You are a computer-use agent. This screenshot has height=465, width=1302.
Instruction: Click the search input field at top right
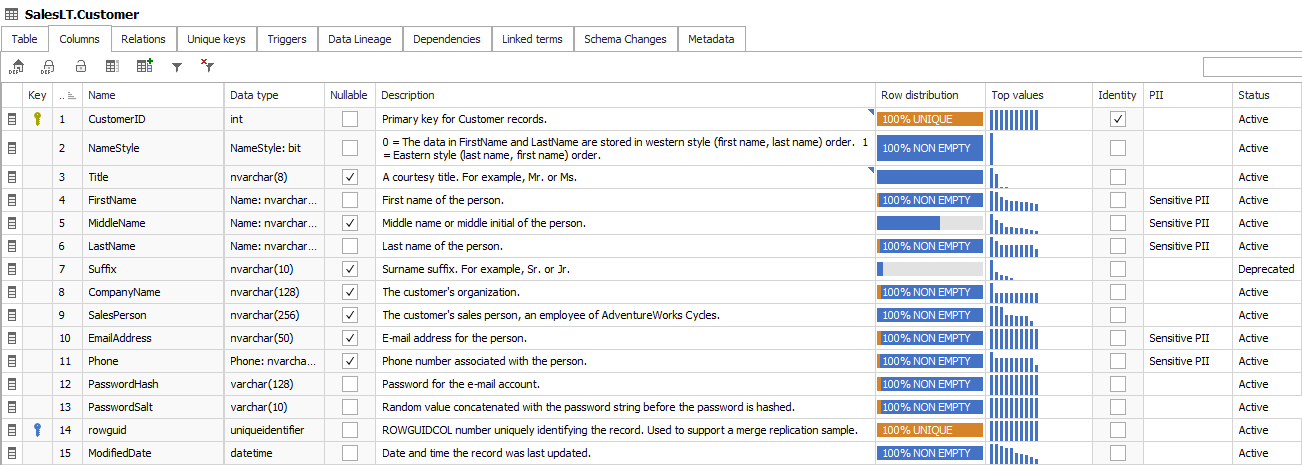[x=1251, y=67]
